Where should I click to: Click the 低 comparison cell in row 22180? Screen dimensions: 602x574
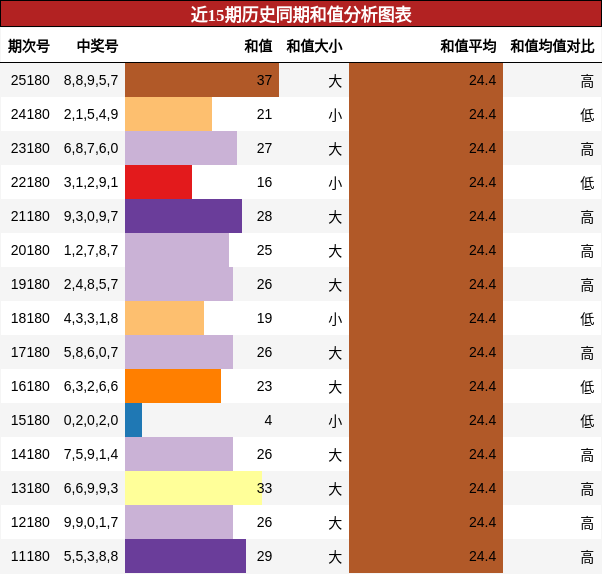click(x=587, y=183)
